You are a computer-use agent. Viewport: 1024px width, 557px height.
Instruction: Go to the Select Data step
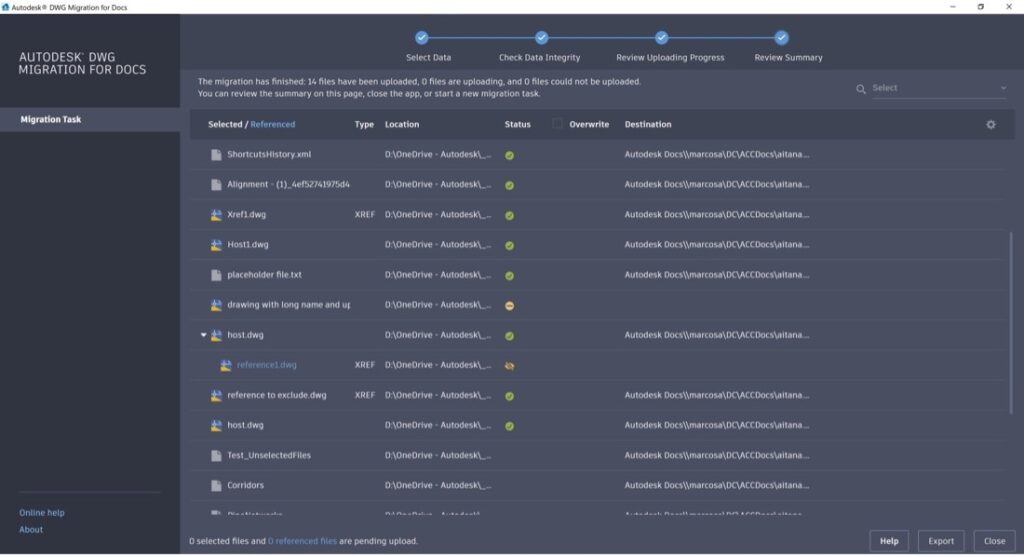point(421,38)
